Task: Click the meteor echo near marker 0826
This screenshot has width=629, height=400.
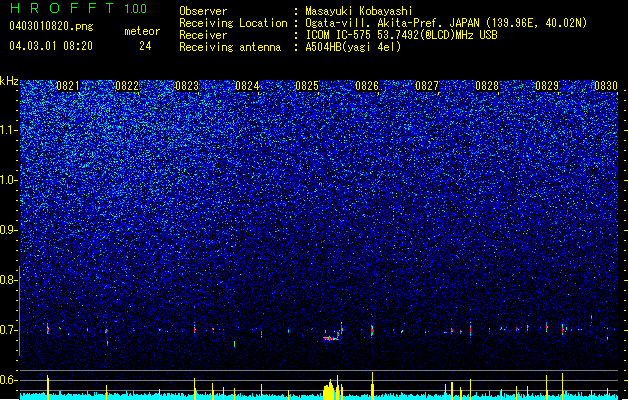Action: (x=372, y=330)
